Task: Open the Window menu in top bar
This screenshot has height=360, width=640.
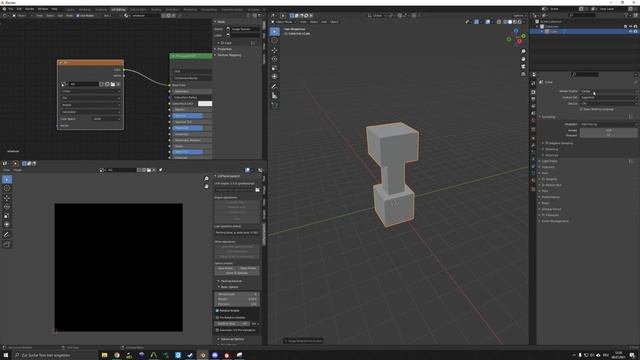Action: pos(43,9)
